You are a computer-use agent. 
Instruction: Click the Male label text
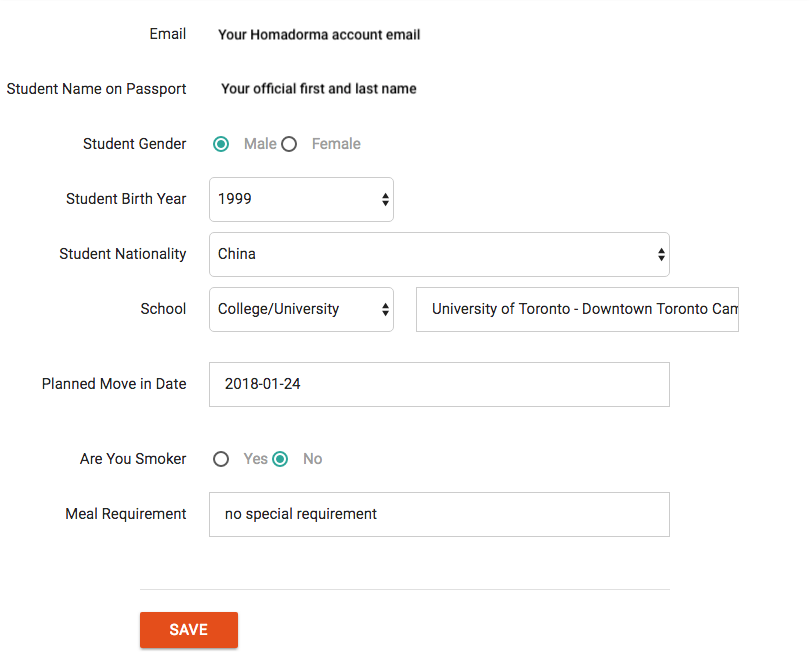260,144
